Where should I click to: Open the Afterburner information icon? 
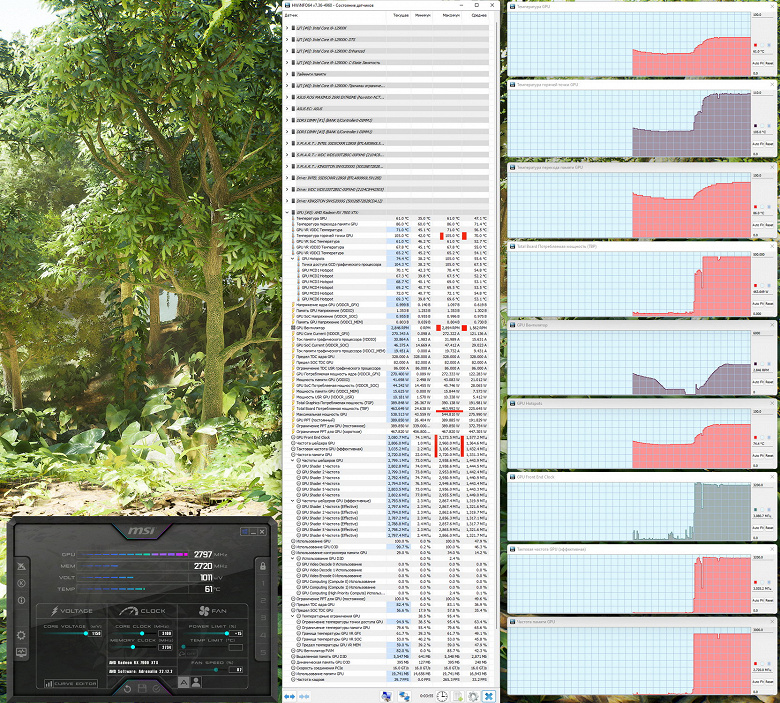[21, 601]
